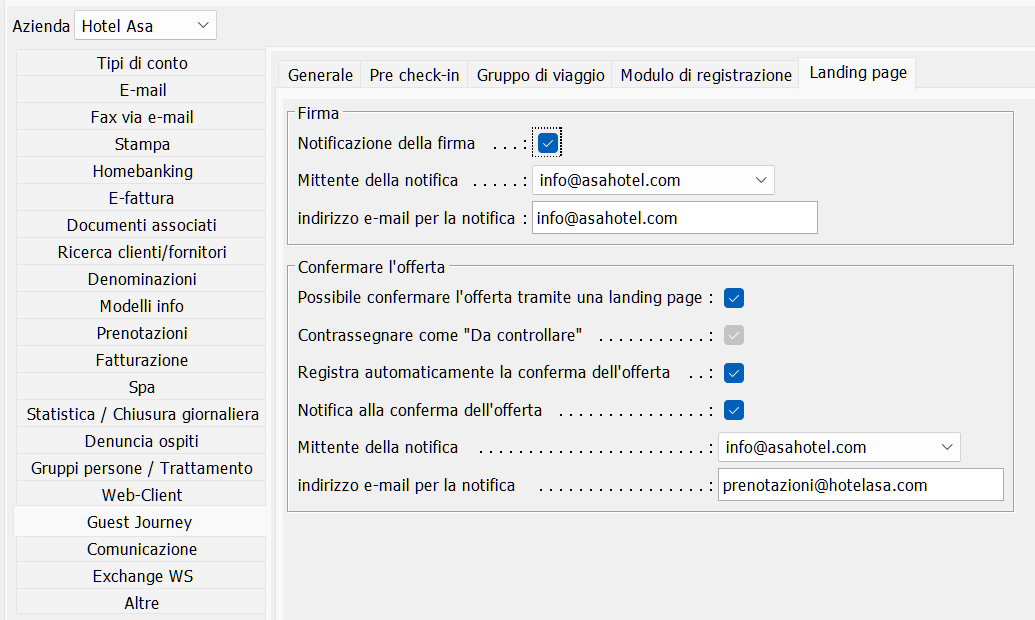1035x620 pixels.
Task: Open the E-fattura settings section
Action: coord(141,198)
